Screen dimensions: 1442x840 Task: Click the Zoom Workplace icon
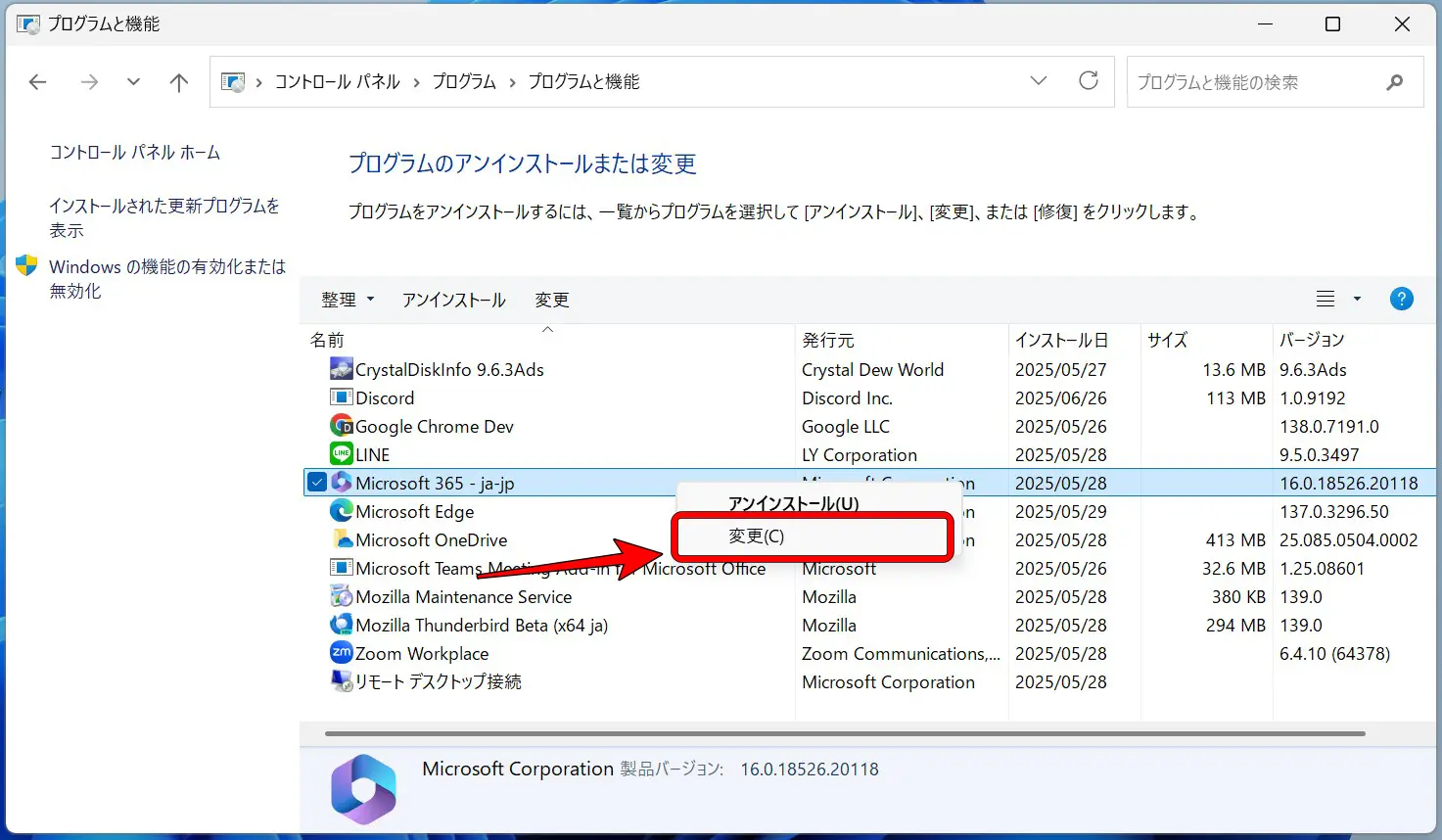click(x=342, y=653)
